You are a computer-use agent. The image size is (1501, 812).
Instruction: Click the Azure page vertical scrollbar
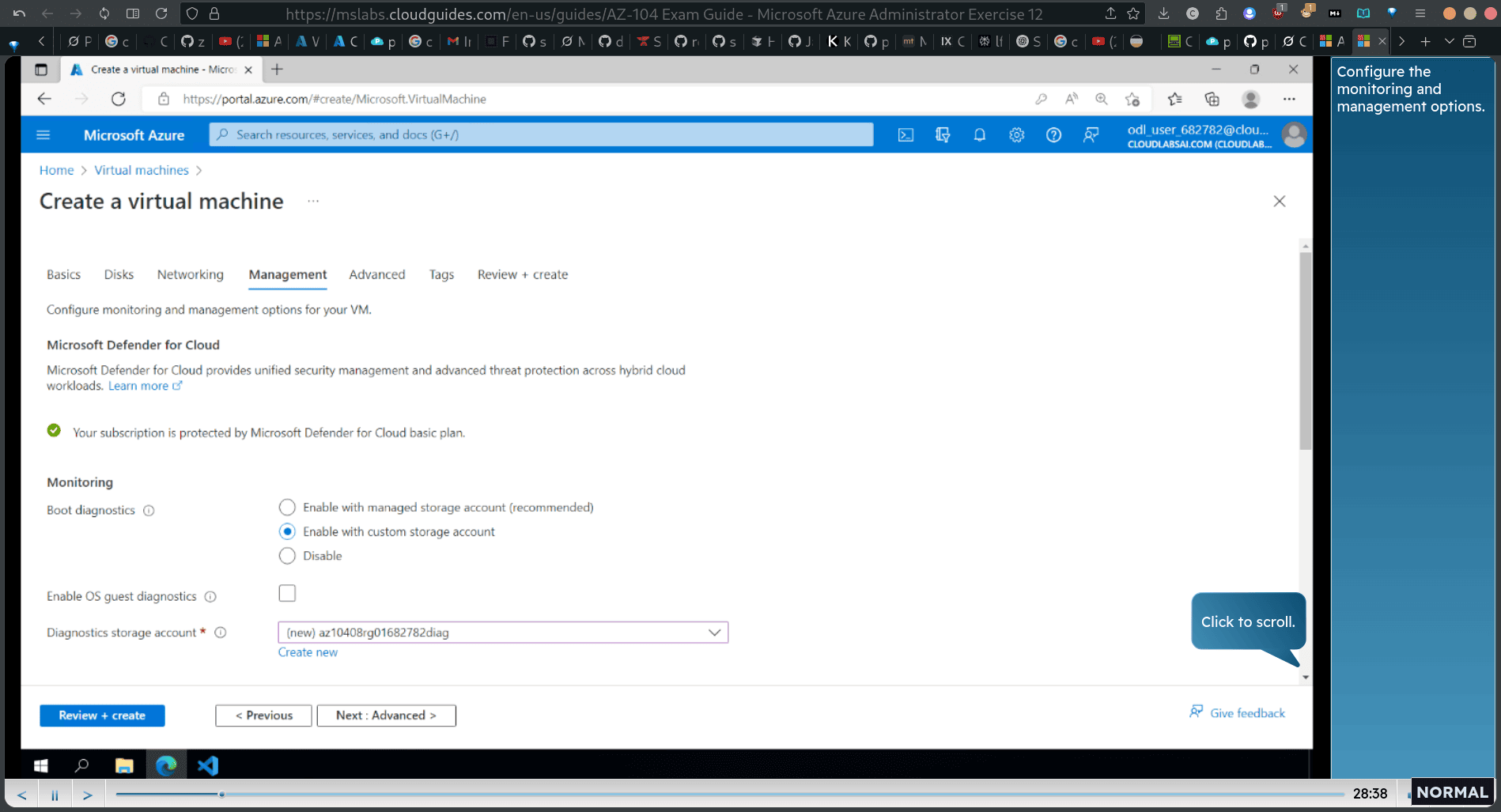1305,351
